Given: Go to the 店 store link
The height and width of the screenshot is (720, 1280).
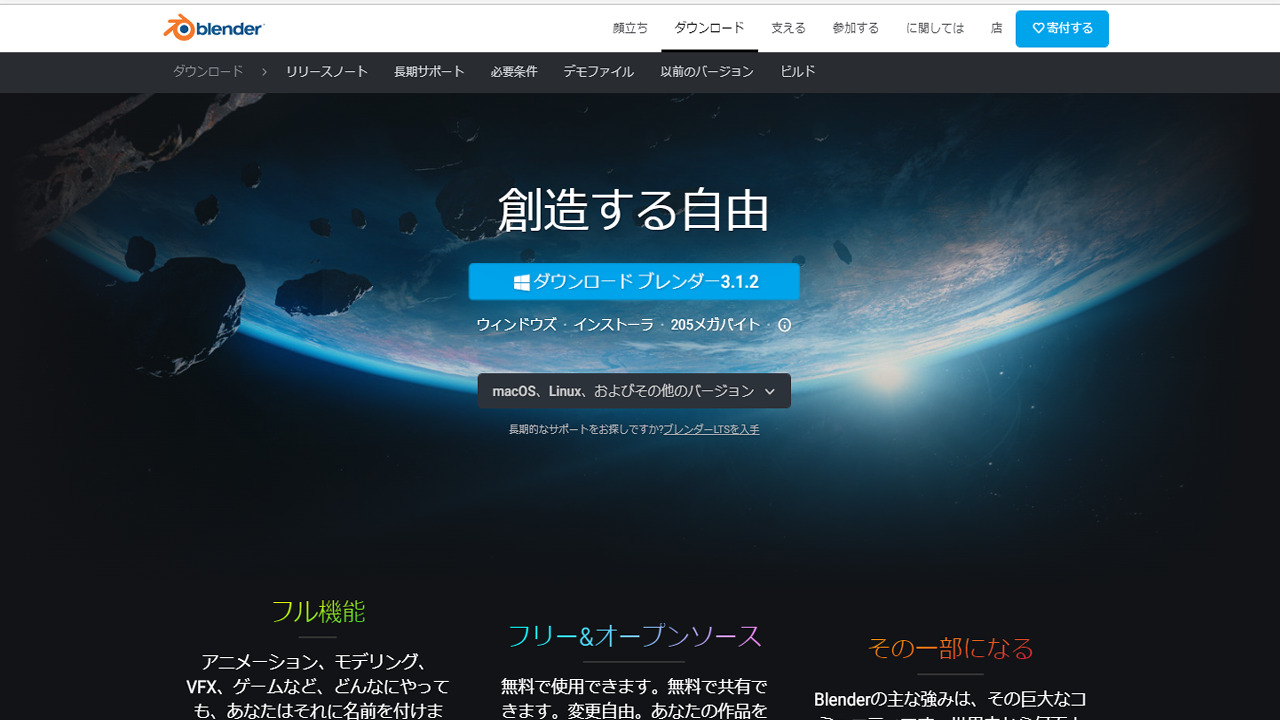Looking at the screenshot, I should click(996, 28).
